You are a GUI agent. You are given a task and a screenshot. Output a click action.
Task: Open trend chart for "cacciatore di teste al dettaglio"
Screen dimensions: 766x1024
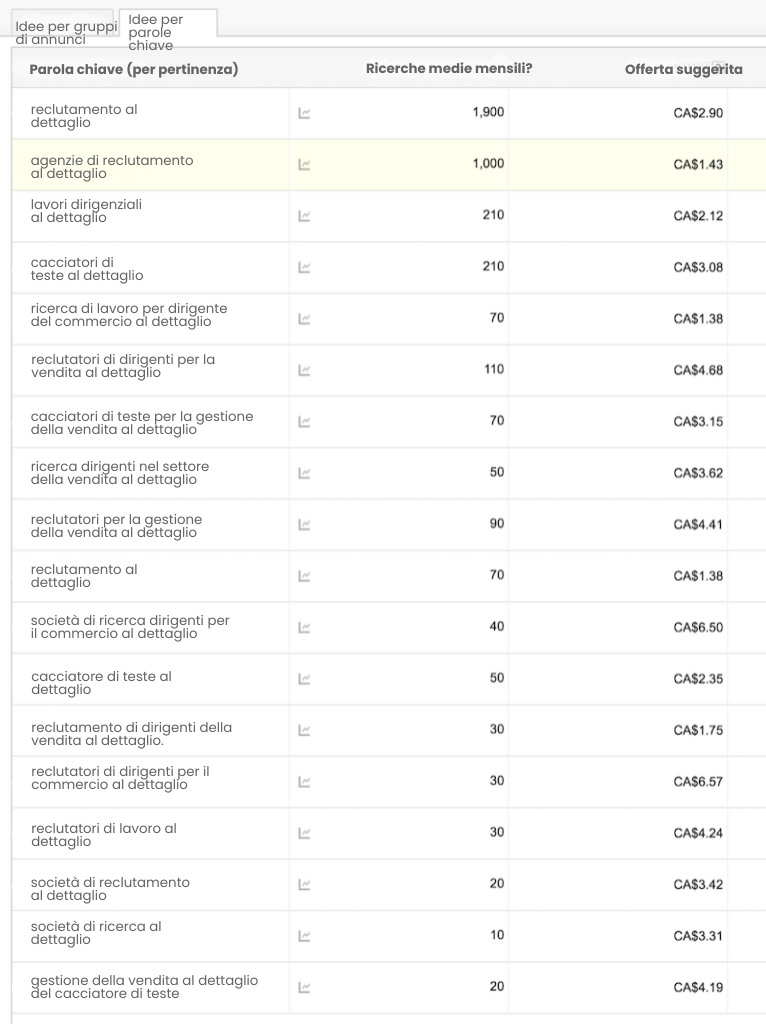[303, 678]
